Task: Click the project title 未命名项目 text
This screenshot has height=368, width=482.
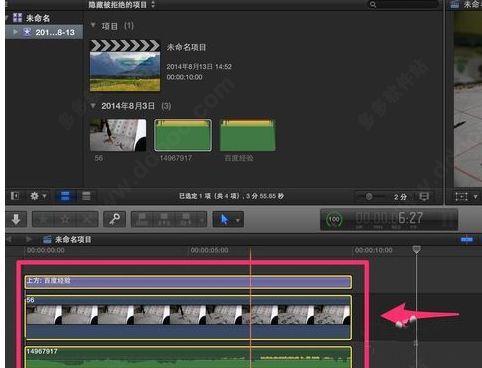Action: click(186, 47)
